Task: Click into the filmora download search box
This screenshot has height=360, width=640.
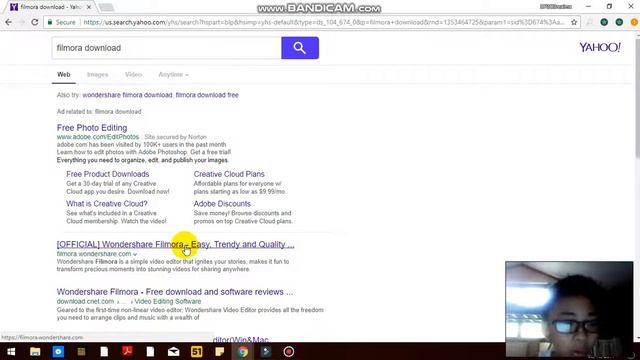Action: (167, 48)
